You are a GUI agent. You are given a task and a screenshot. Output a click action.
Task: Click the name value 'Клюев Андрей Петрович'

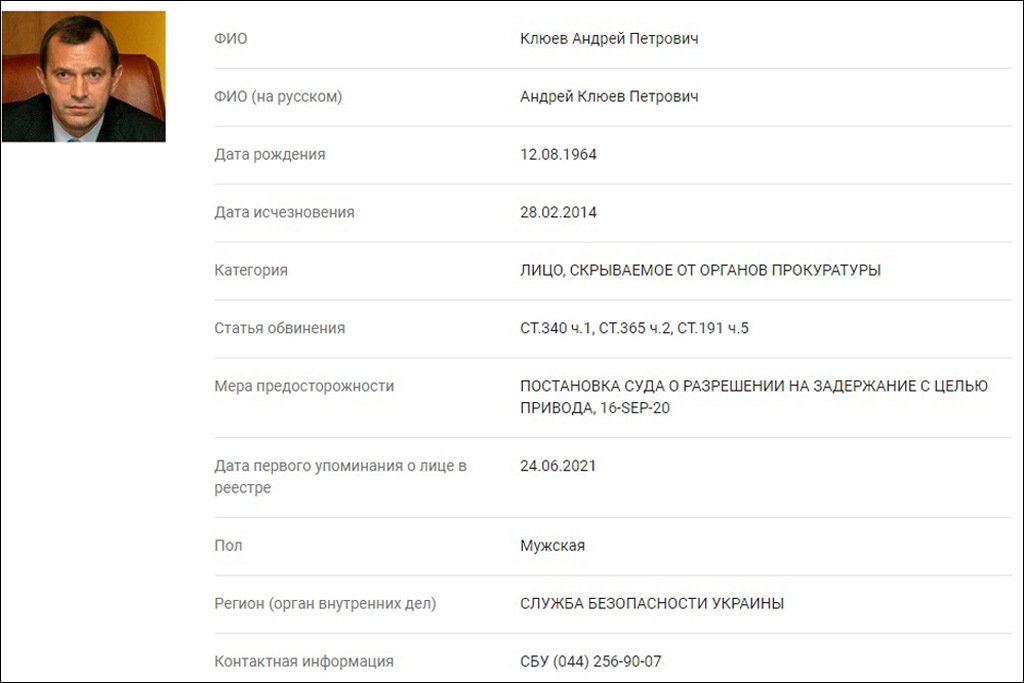(x=609, y=39)
